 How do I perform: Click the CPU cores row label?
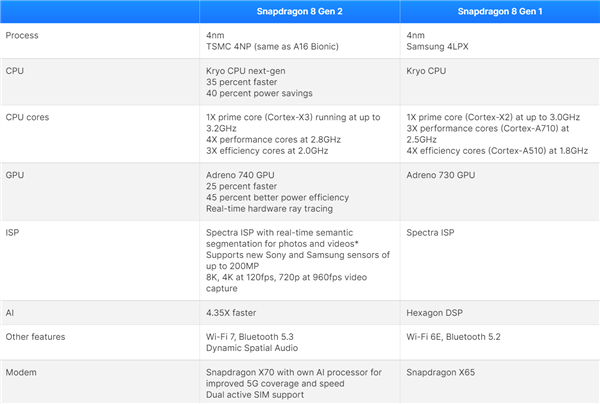coord(29,117)
